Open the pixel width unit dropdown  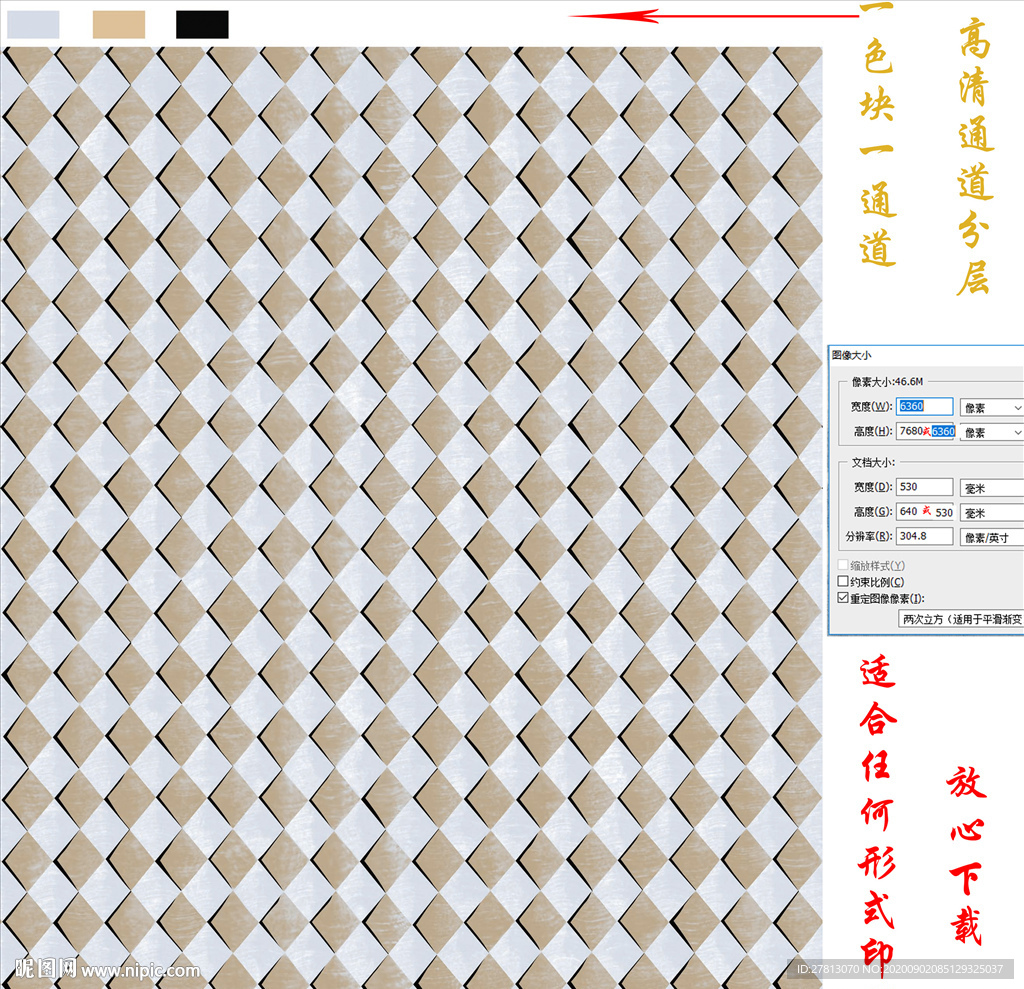(x=991, y=408)
